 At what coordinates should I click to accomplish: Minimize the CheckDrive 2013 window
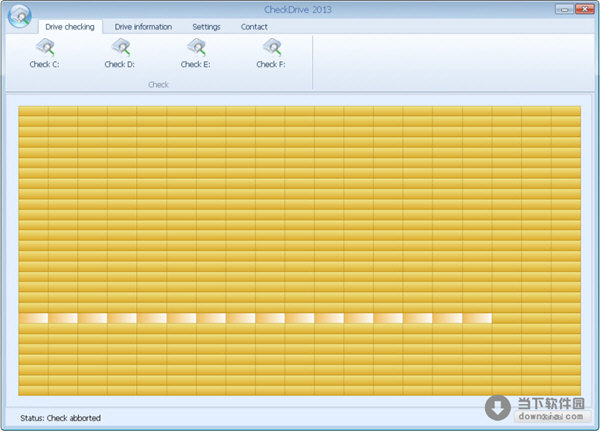point(564,9)
